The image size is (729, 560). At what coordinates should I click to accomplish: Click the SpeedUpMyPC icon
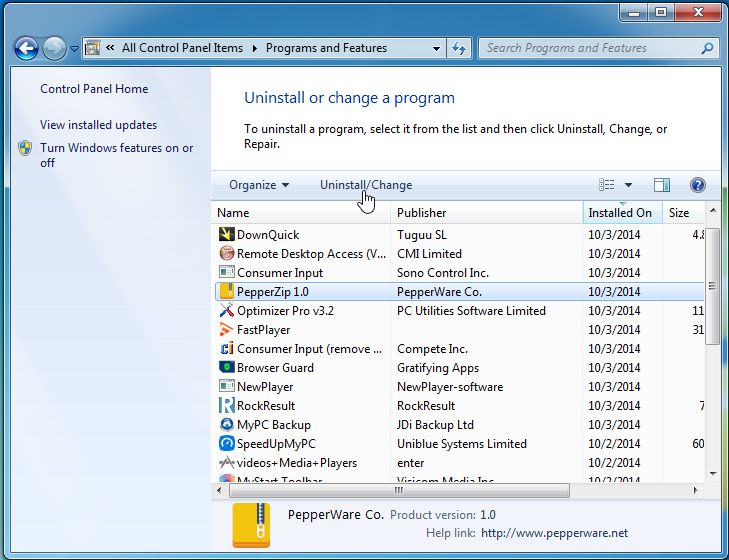226,443
